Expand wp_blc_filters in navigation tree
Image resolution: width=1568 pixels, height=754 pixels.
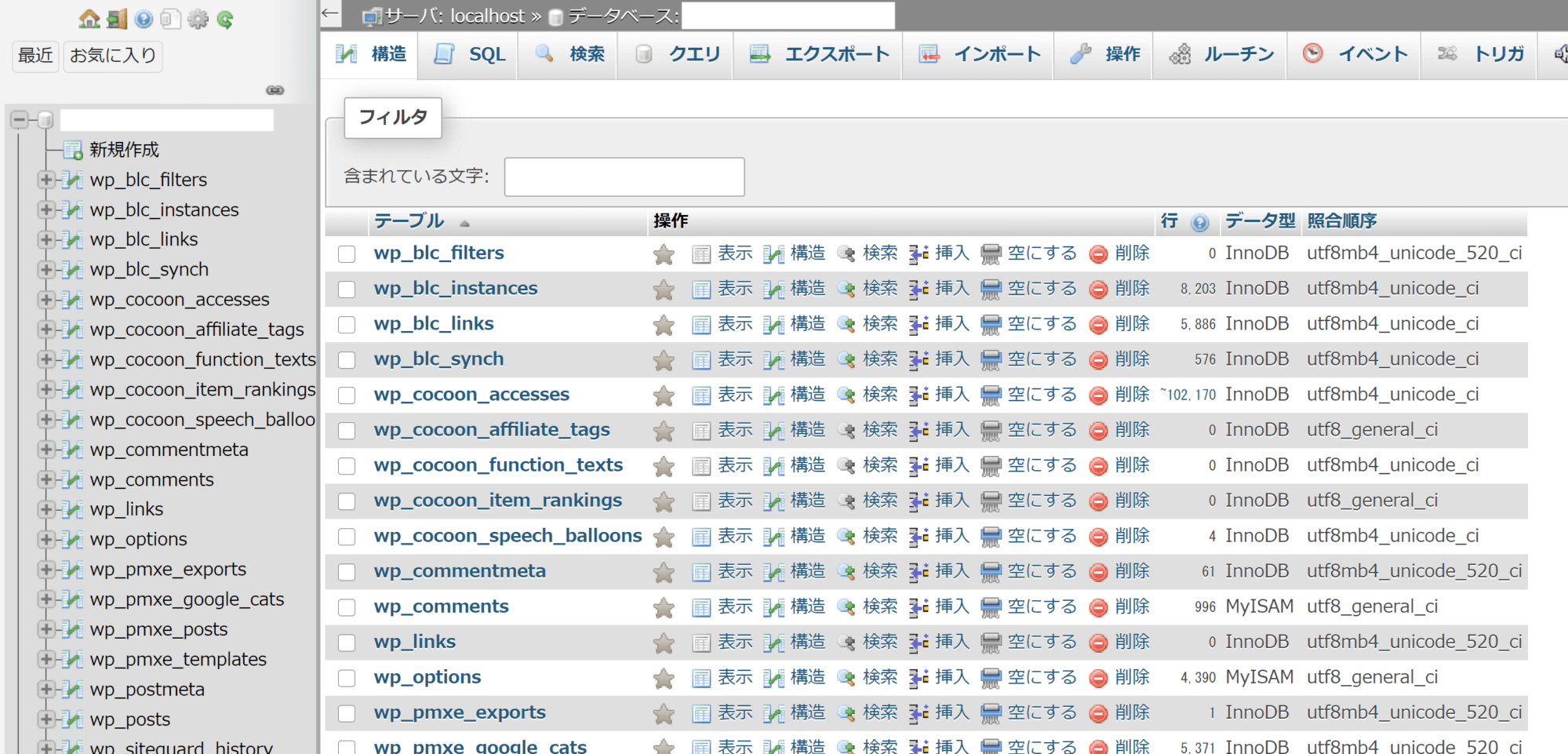coord(45,180)
